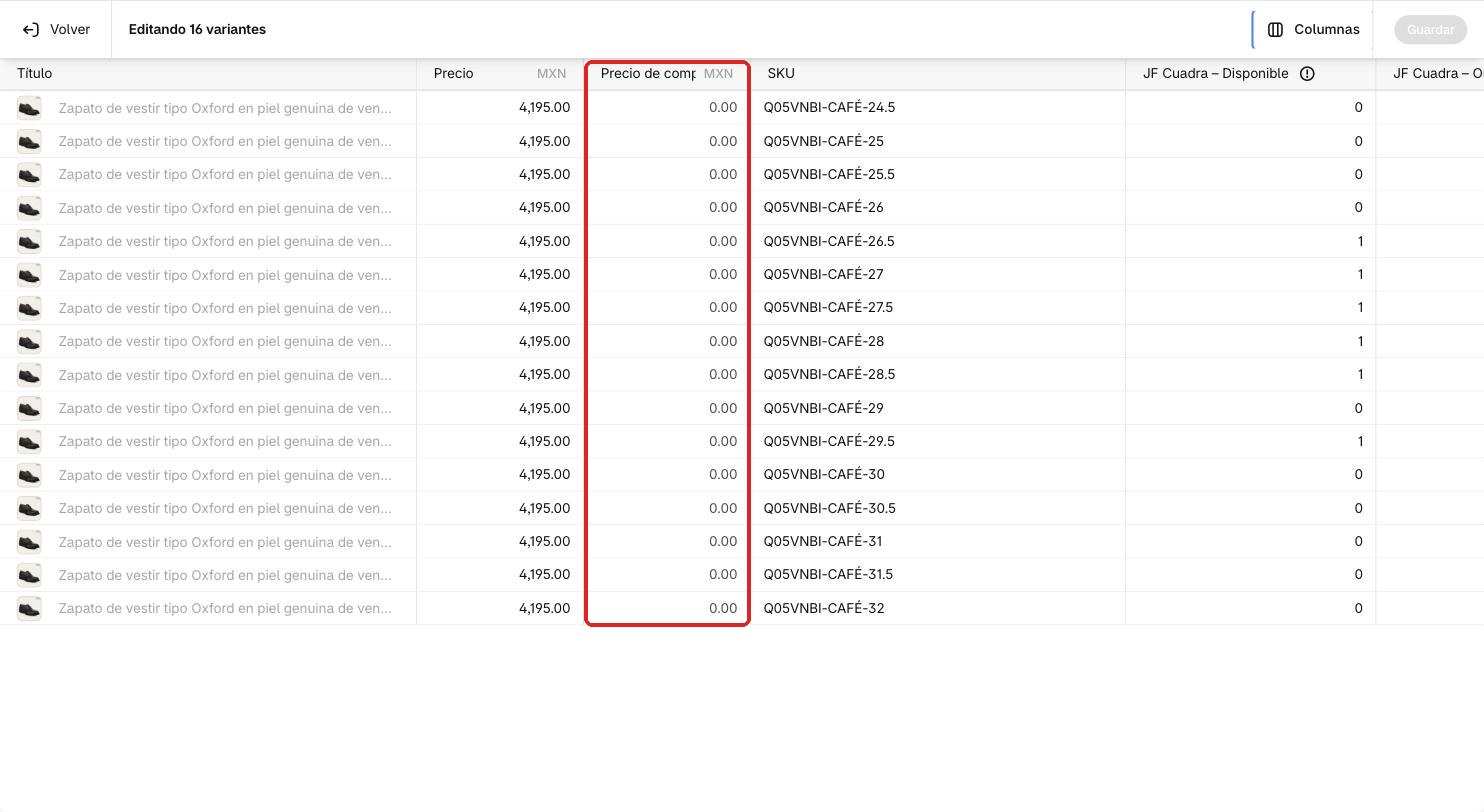Edit compare-at price for SKU Q05VNBI-CAFÉ-27
This screenshot has height=812, width=1484.
pos(667,274)
